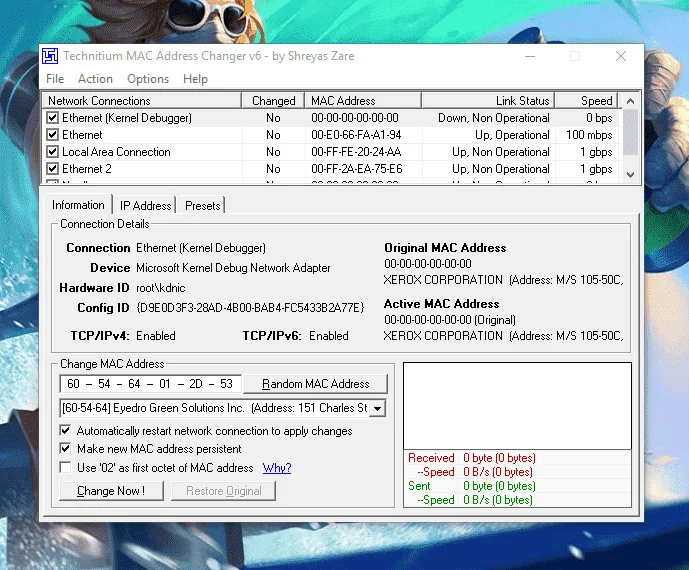This screenshot has width=689, height=570.
Task: Click the 'root\kdnic' Hardware ID value
Action: (160, 288)
